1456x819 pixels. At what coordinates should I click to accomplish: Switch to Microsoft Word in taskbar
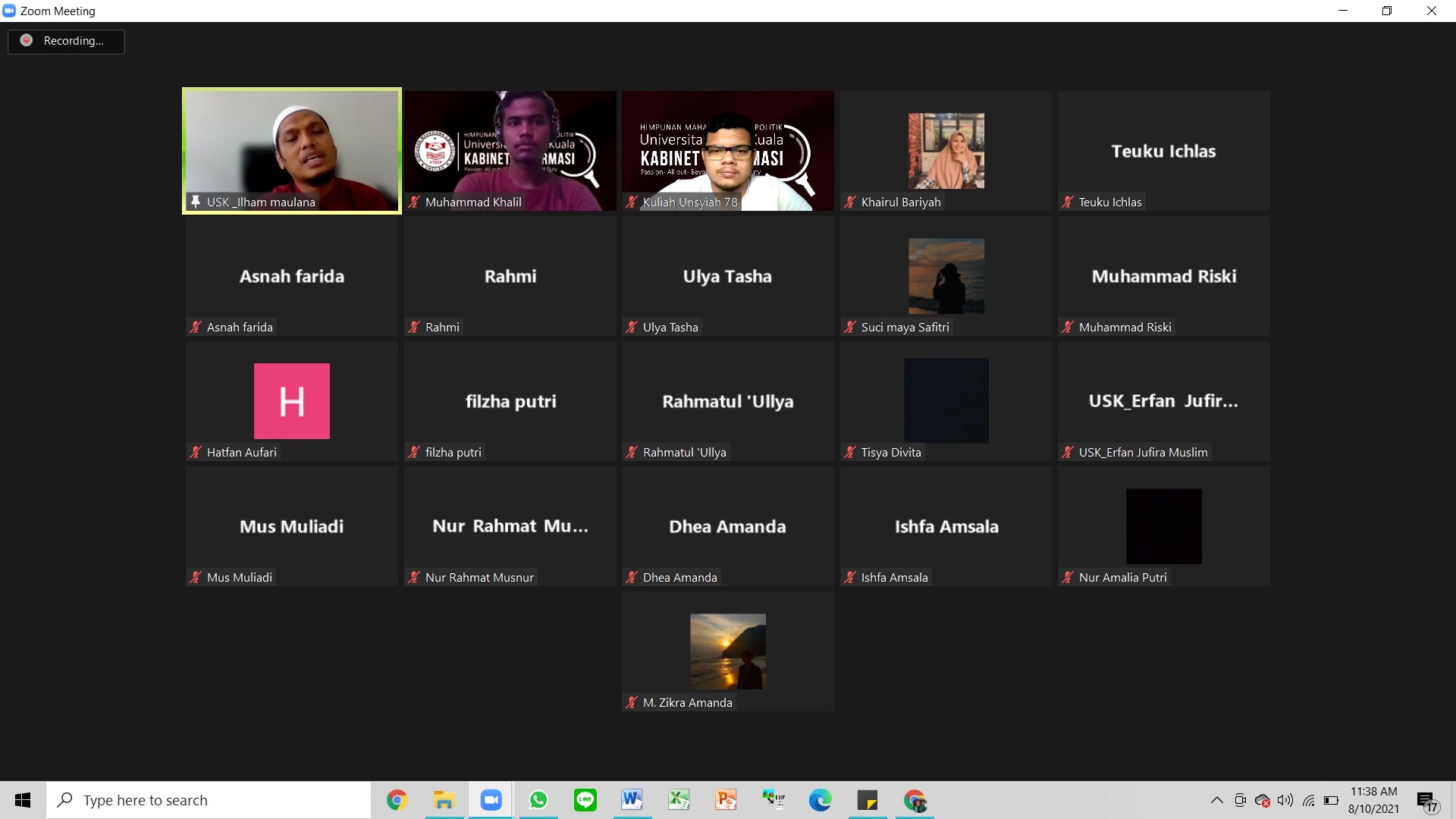coord(632,800)
